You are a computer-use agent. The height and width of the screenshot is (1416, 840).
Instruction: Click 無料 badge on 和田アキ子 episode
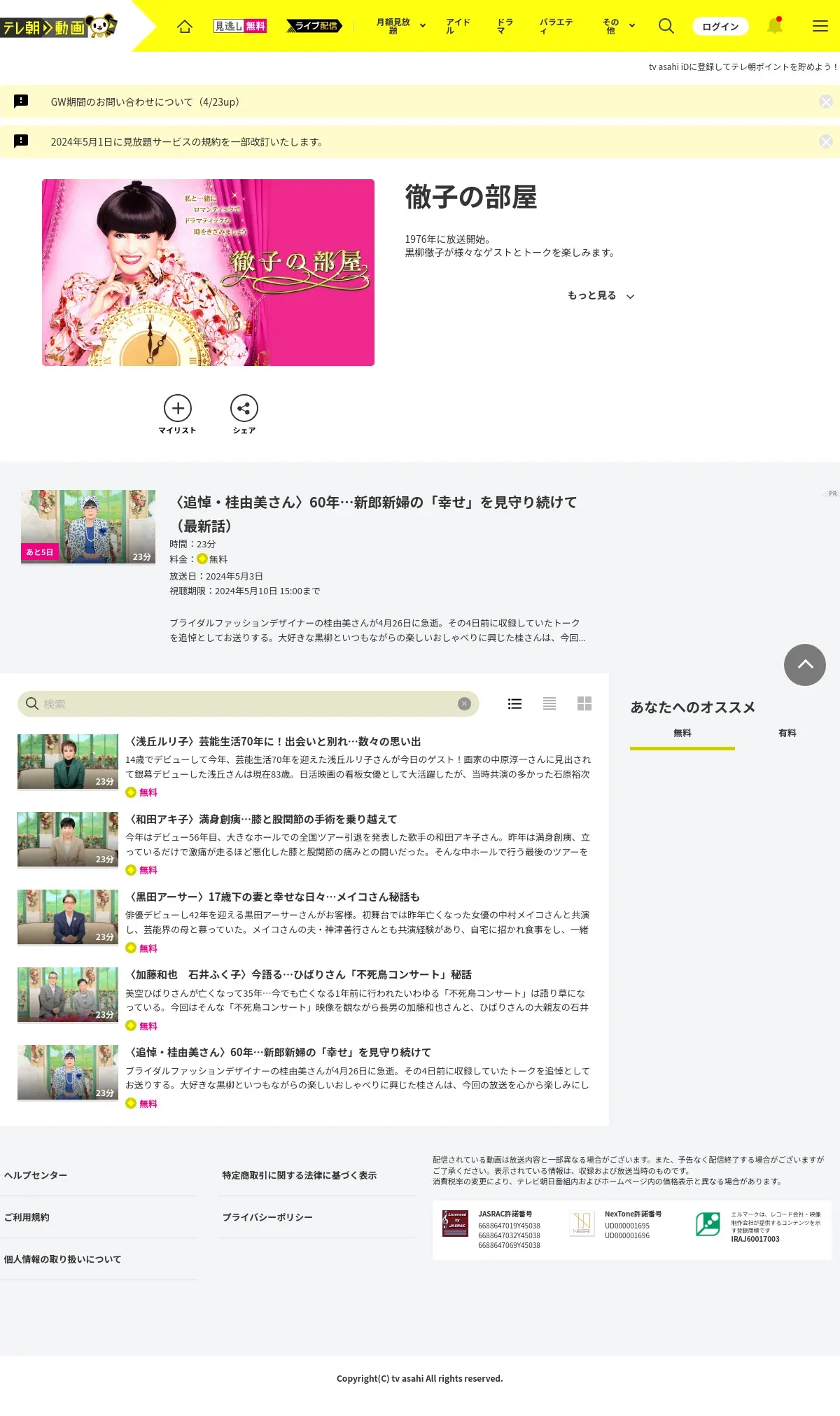(x=141, y=870)
